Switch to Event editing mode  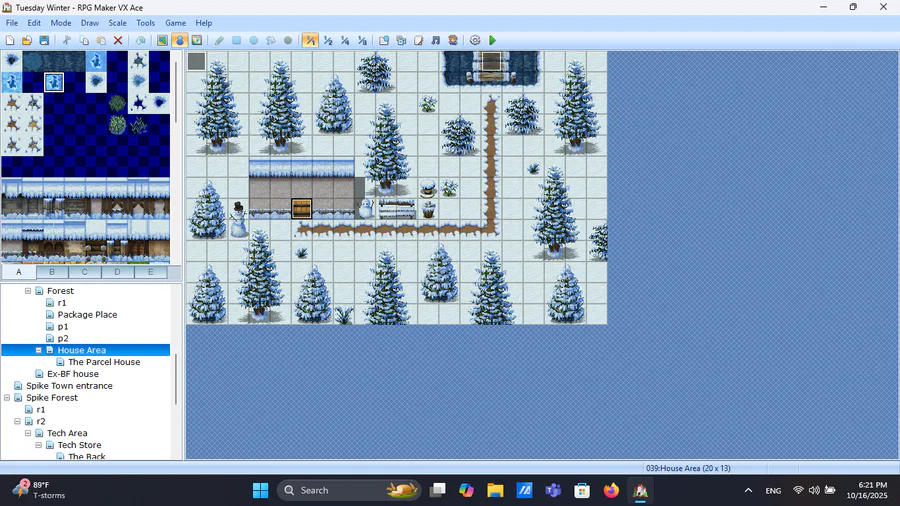pyautogui.click(x=180, y=40)
